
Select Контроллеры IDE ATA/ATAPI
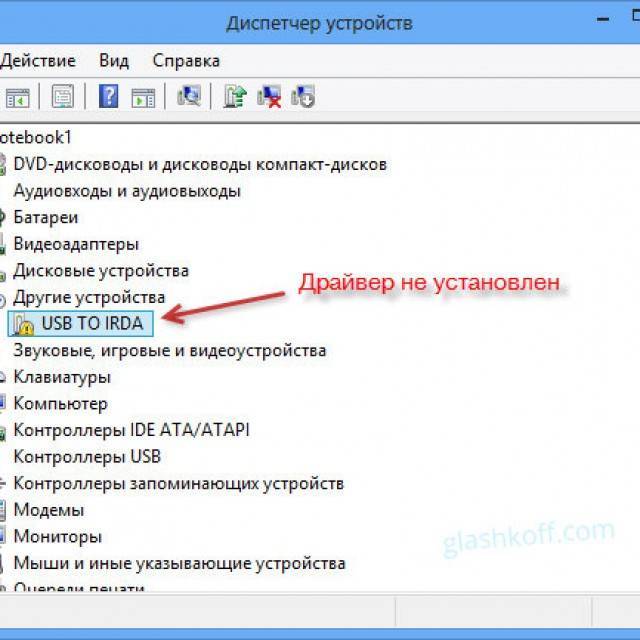131,430
